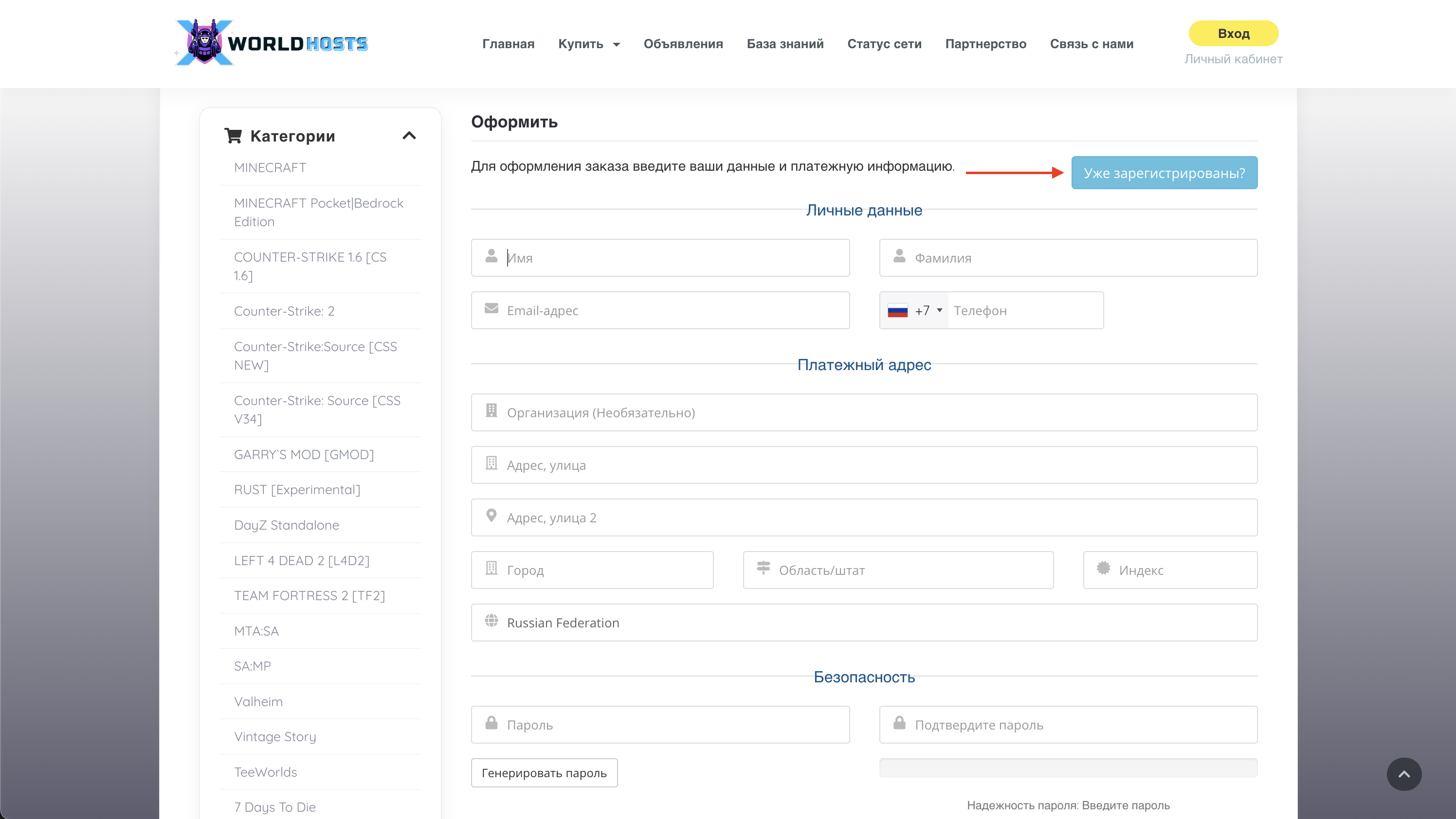1456x819 pixels.
Task: Expand the Купить dropdown menu
Action: (589, 44)
